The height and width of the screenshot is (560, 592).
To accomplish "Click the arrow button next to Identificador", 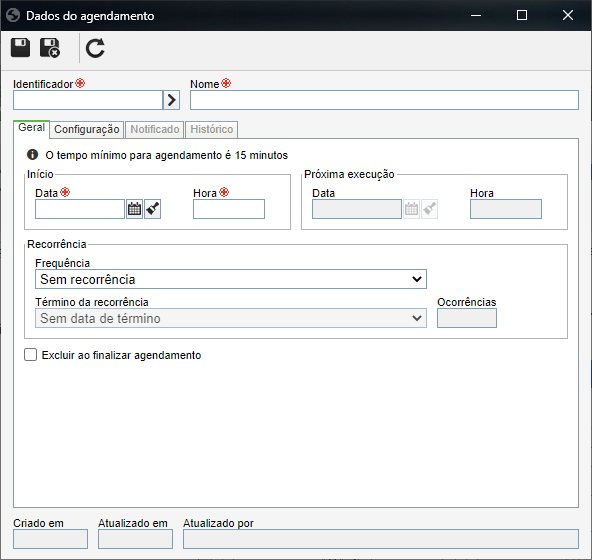I will point(171,100).
